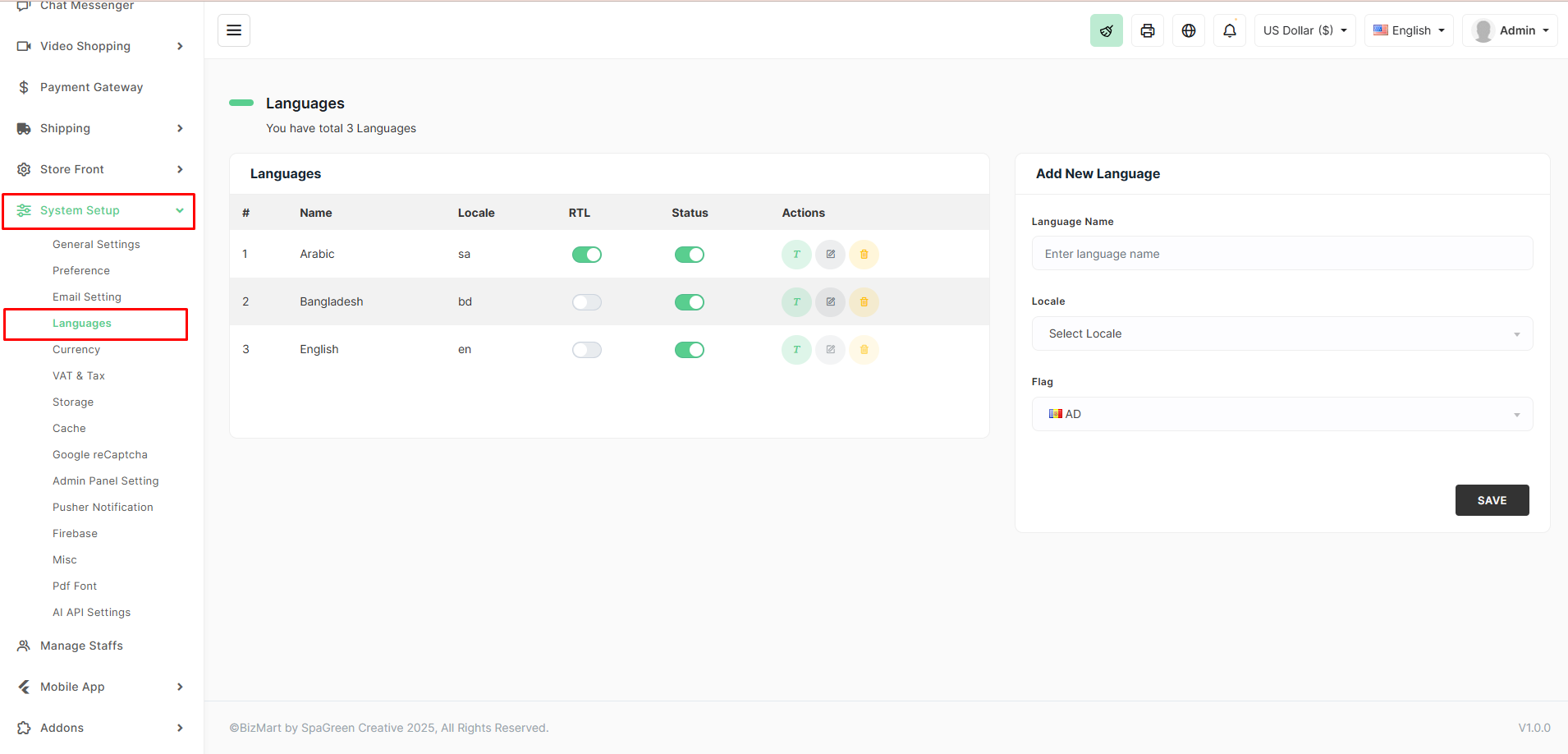Open the notifications bell
Image resolution: width=1568 pixels, height=754 pixels.
[1229, 30]
